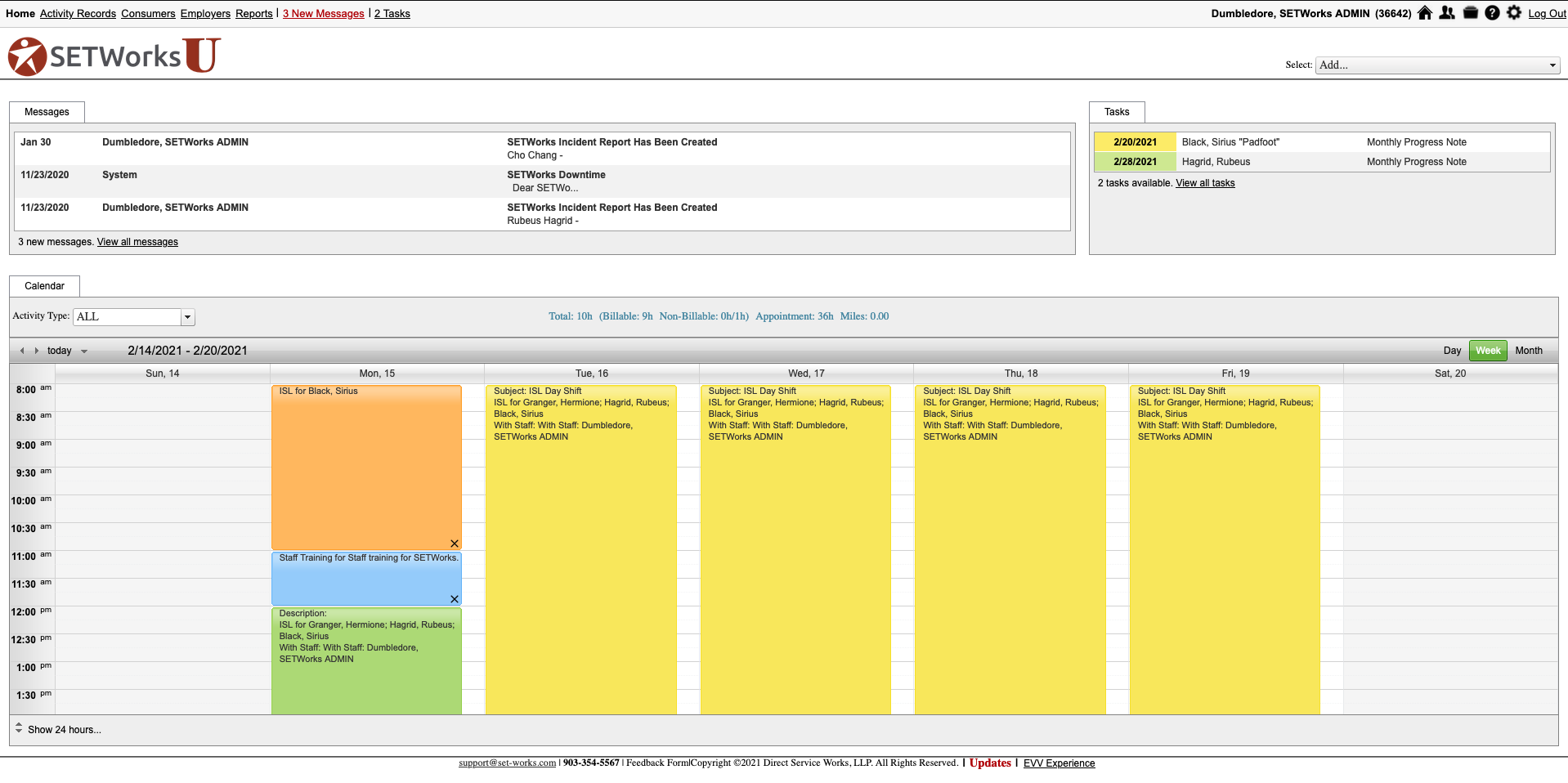Image resolution: width=1568 pixels, height=783 pixels.
Task: Open the Updates link in footer
Action: pos(990,763)
